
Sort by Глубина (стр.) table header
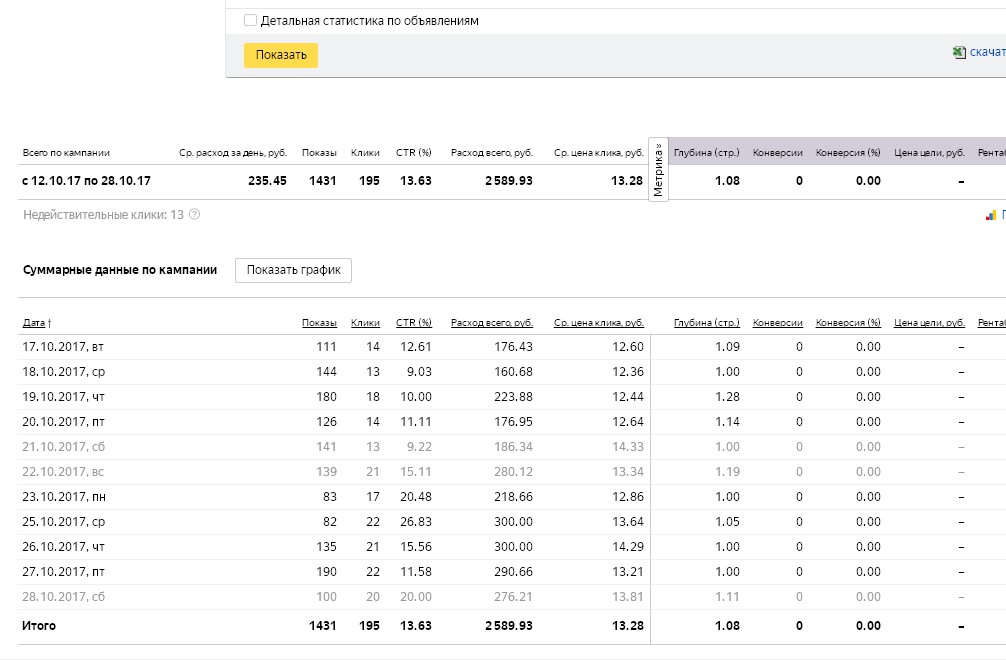[x=706, y=323]
